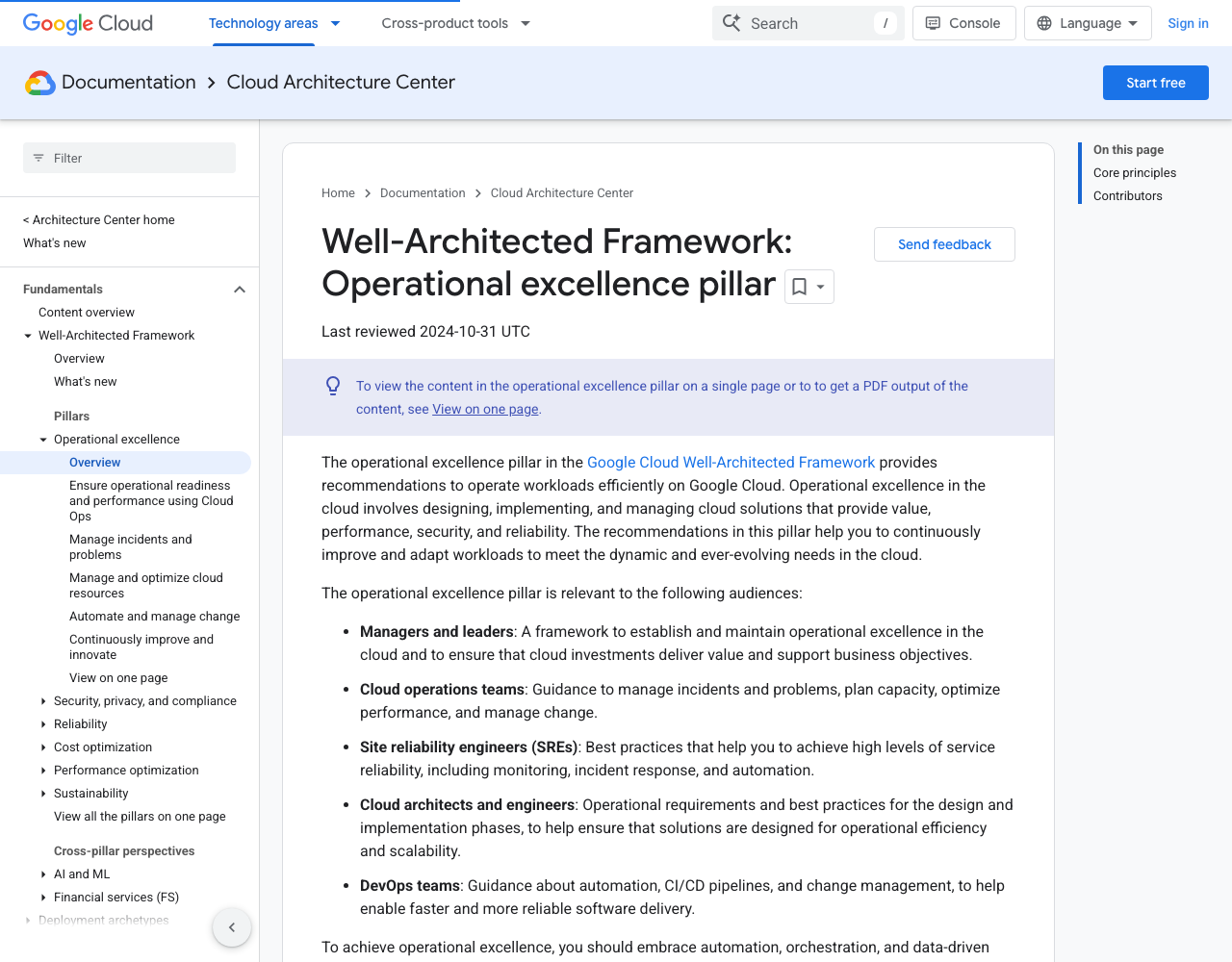Go to Architecture Center home
The height and width of the screenshot is (962, 1232).
pyautogui.click(x=99, y=220)
